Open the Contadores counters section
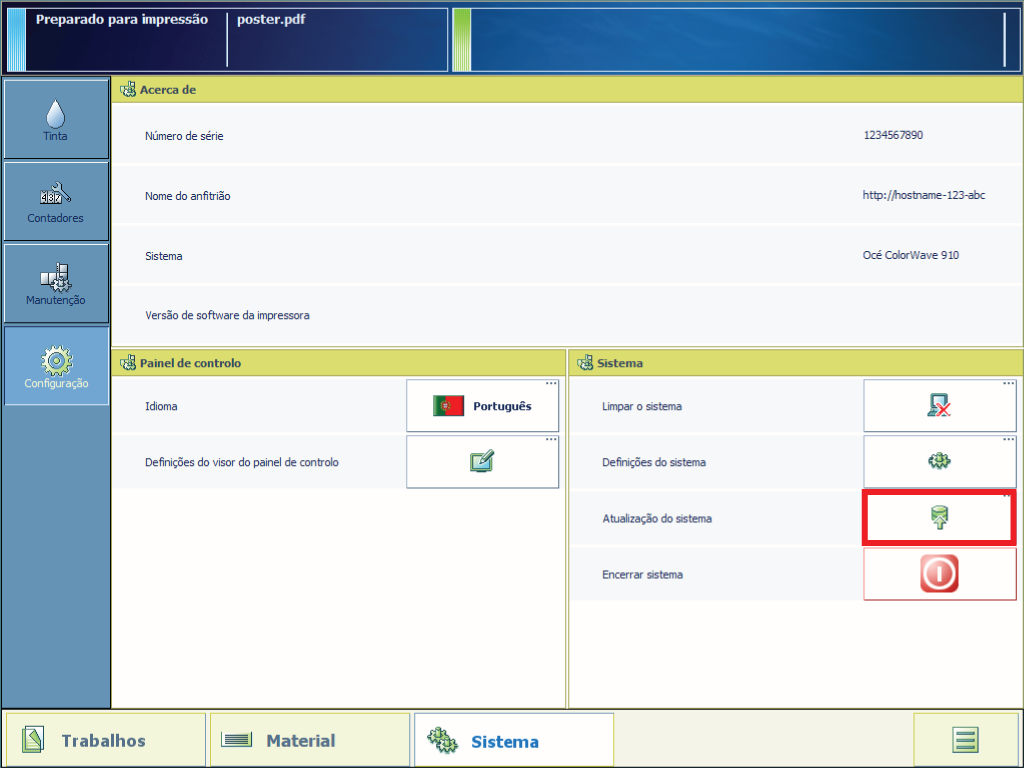Image resolution: width=1024 pixels, height=768 pixels. pos(56,202)
